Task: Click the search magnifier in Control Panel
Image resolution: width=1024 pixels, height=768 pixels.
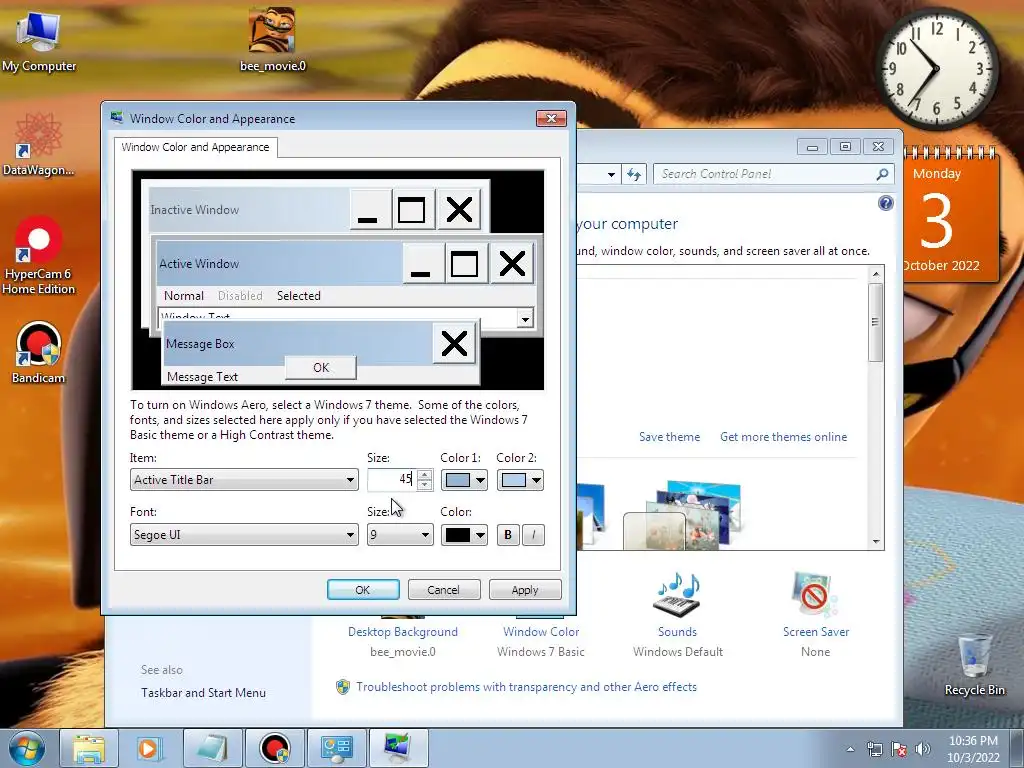Action: pyautogui.click(x=882, y=174)
